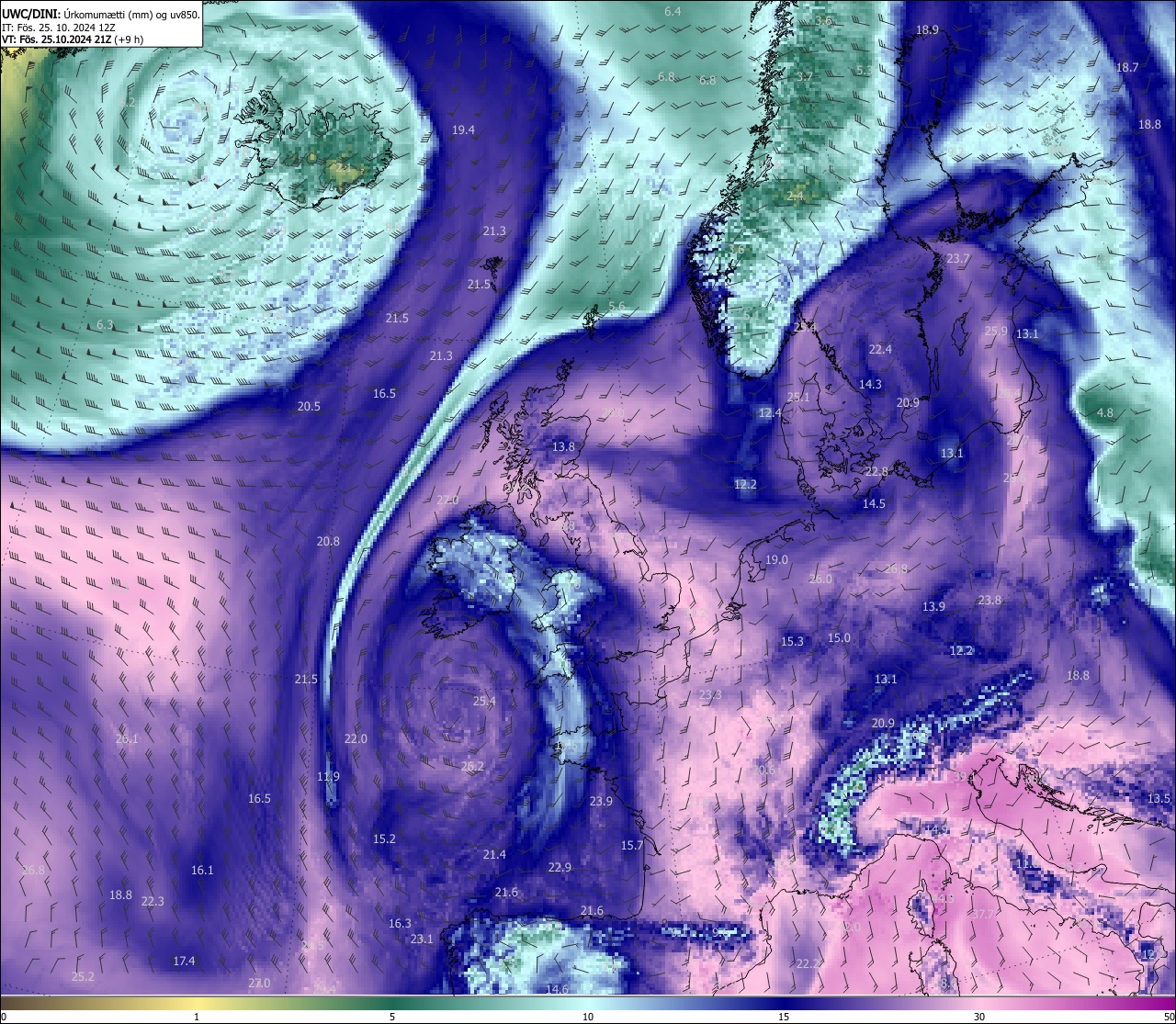Click the 6.3 map value southwest of Iceland

click(105, 325)
